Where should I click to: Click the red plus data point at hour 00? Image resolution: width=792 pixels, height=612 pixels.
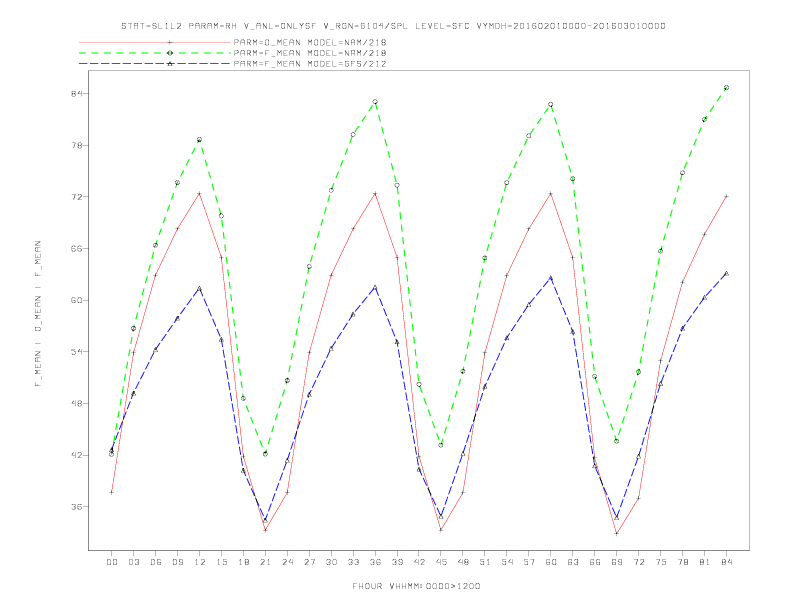pyautogui.click(x=112, y=492)
